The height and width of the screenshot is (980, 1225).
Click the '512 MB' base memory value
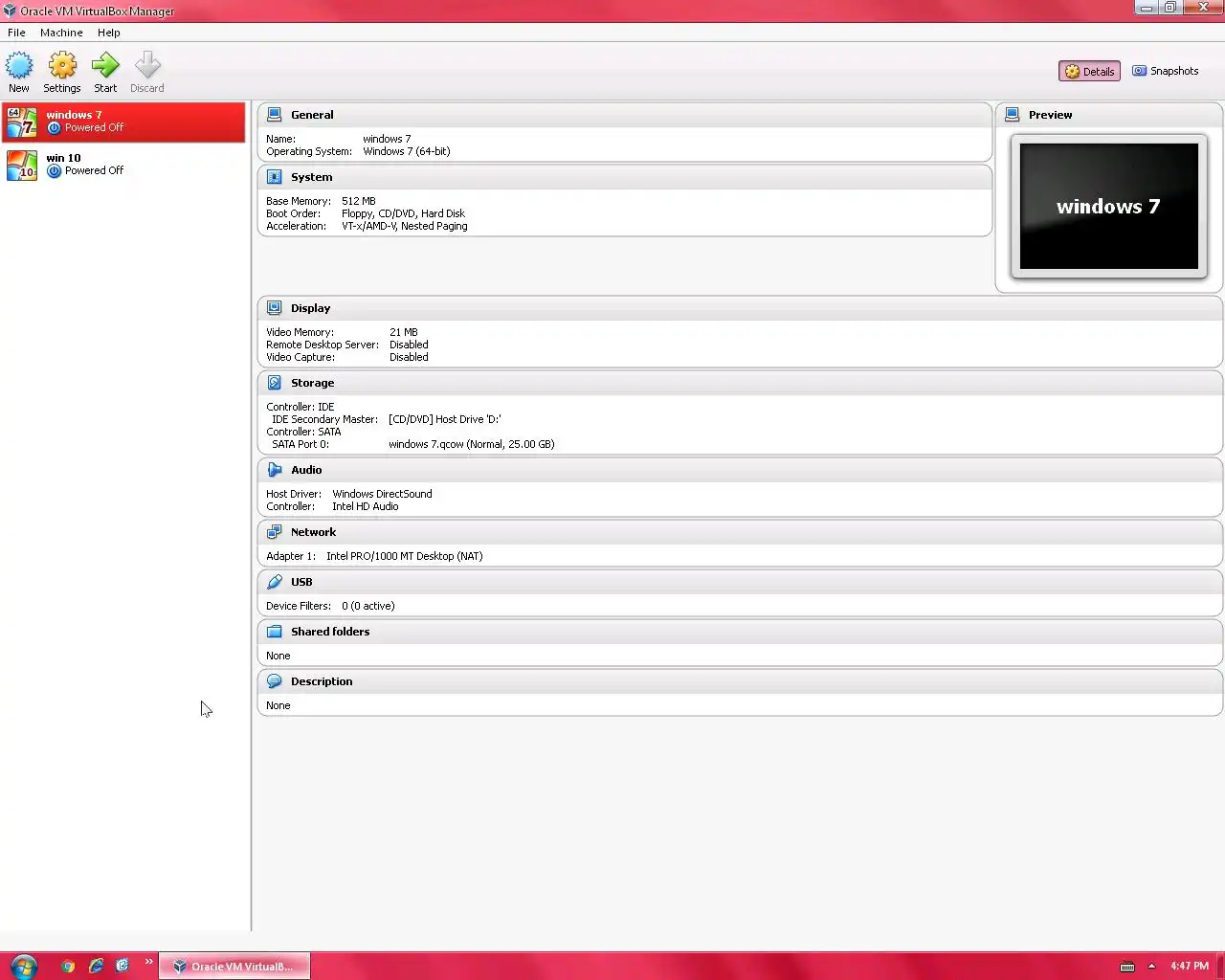tap(359, 201)
